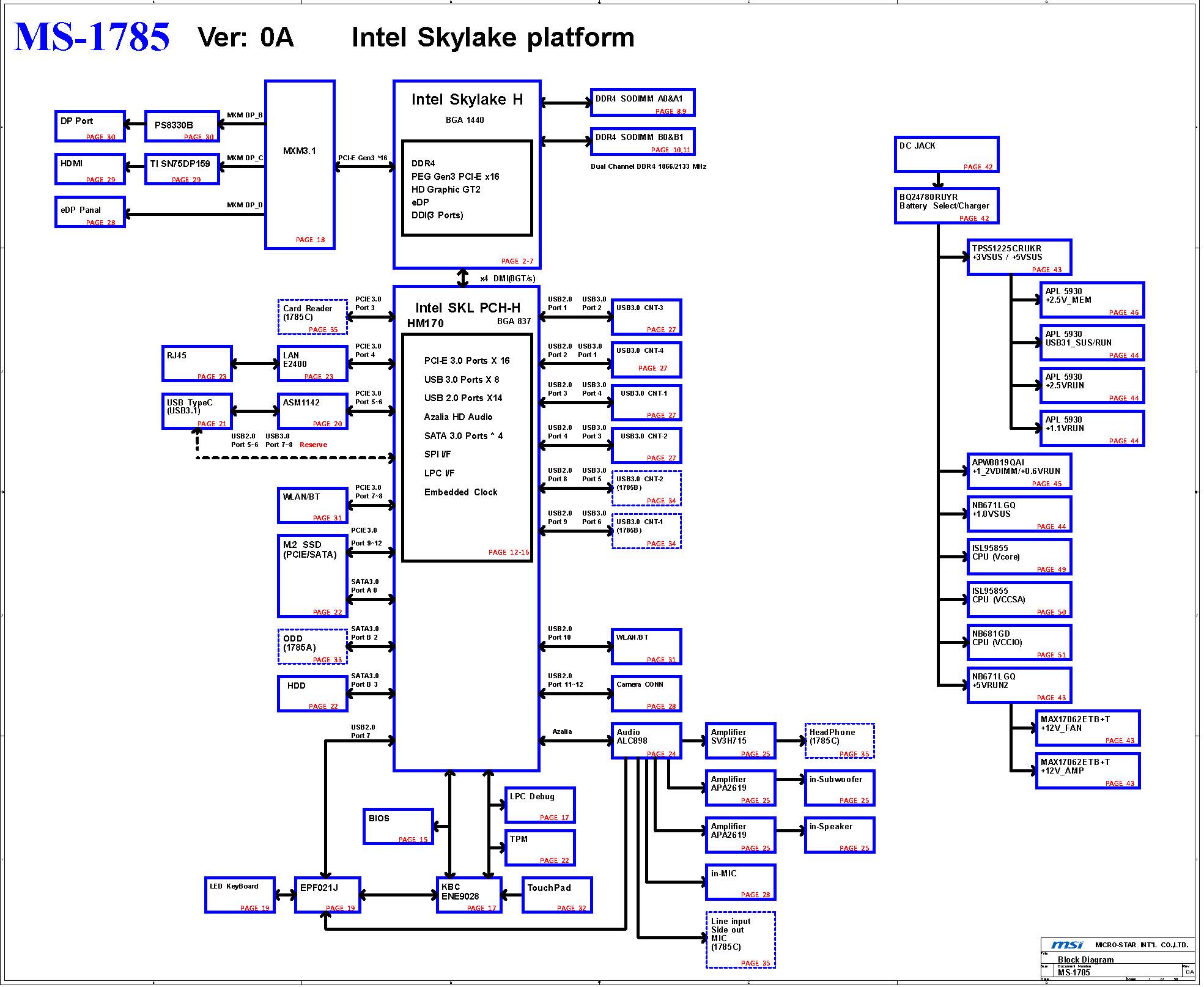Select the ASM1142 block
Viewport: 1204px width, 987px height.
coord(312,411)
